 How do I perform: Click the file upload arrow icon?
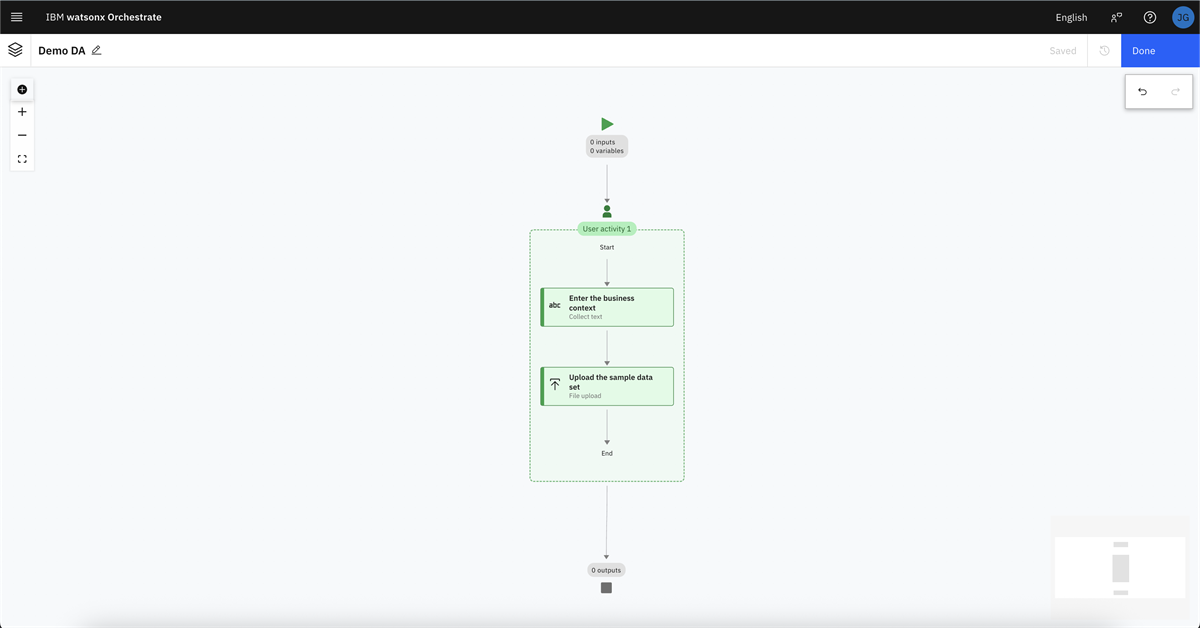(x=555, y=384)
